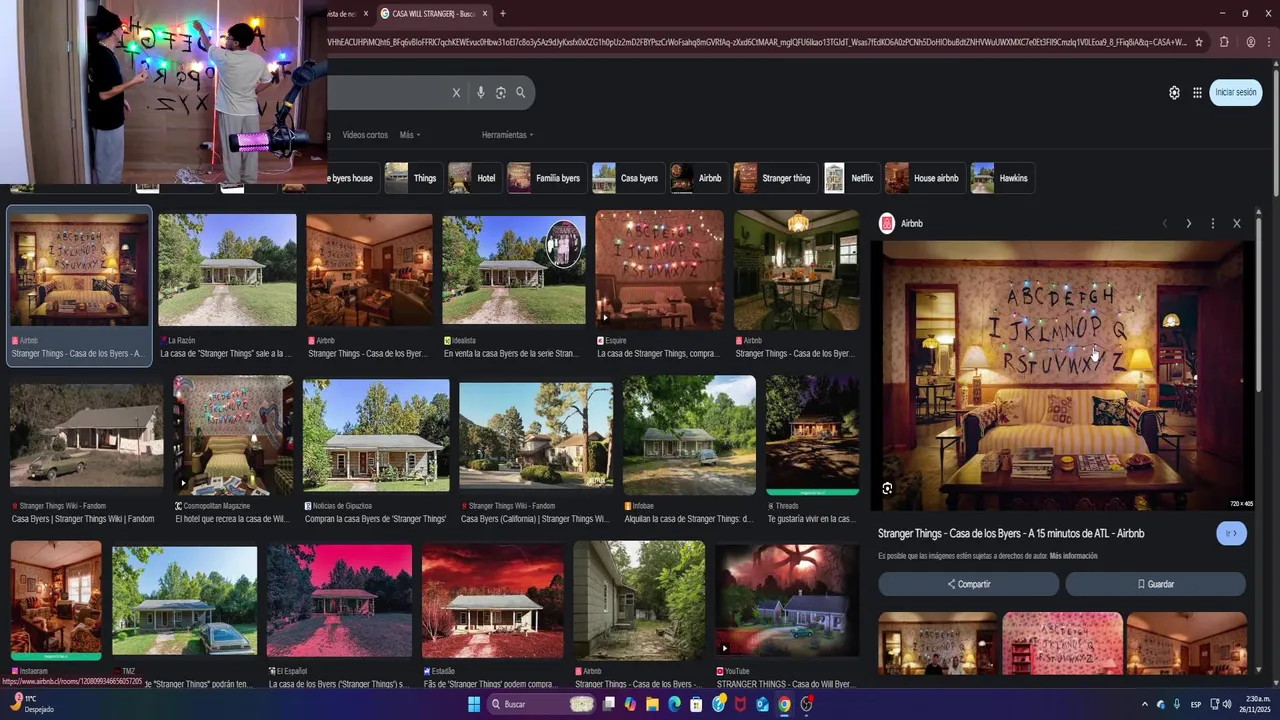
Task: Open McAfee from the taskbar
Action: [x=740, y=704]
